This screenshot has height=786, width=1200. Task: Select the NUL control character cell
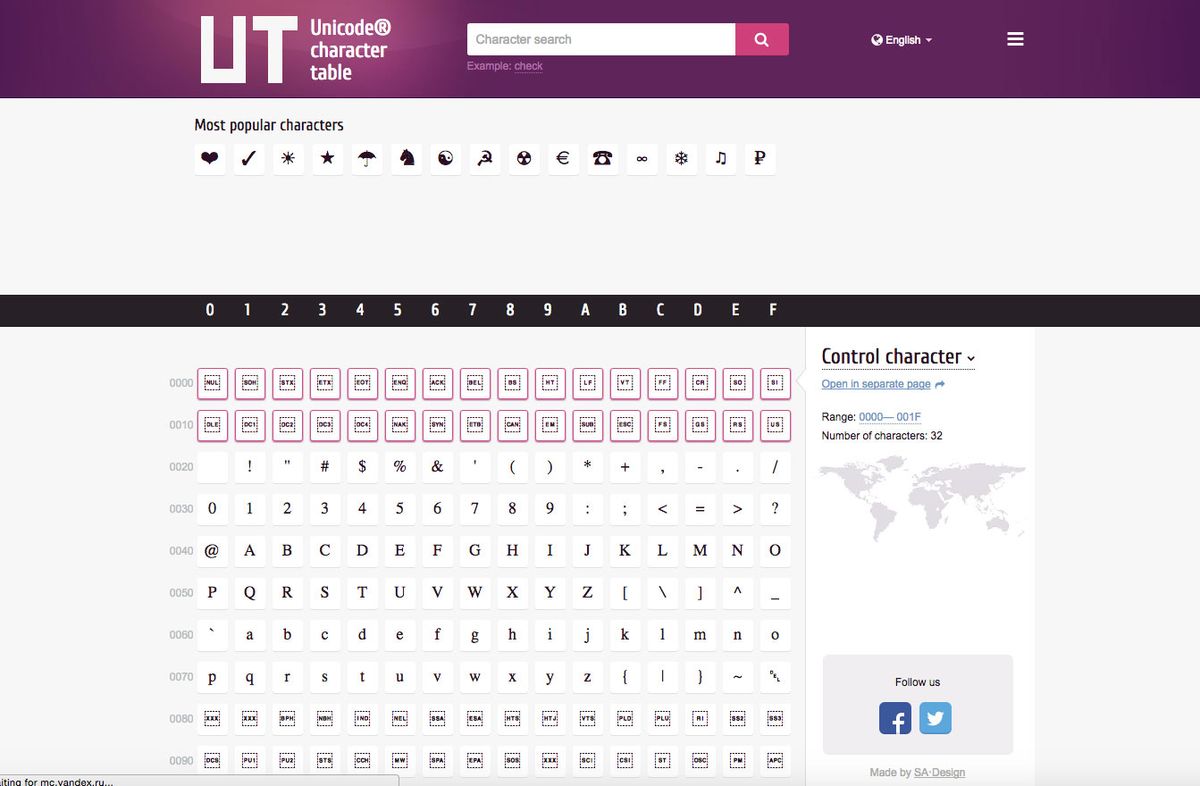pyautogui.click(x=212, y=383)
